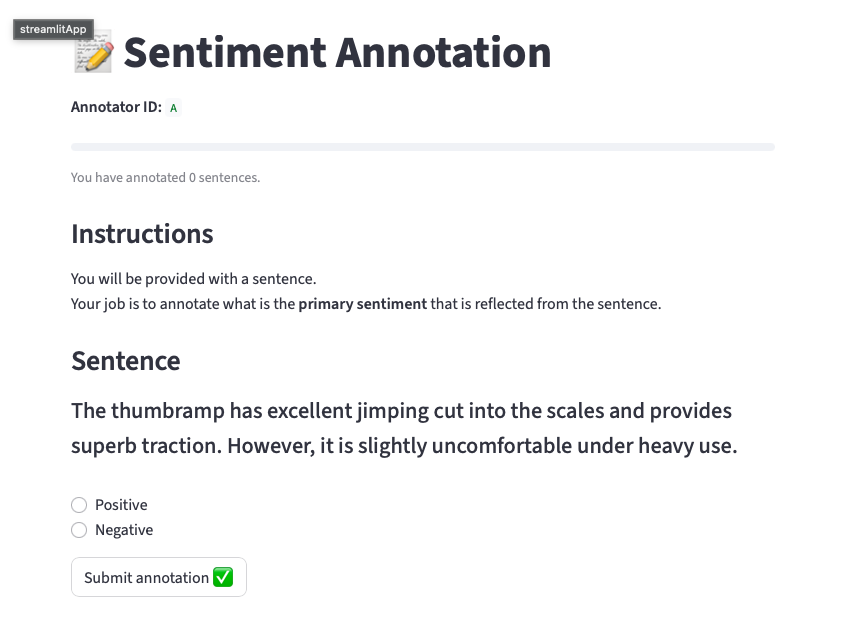This screenshot has width=856, height=639.
Task: Click the bold "primary sentiment" text
Action: 362,304
